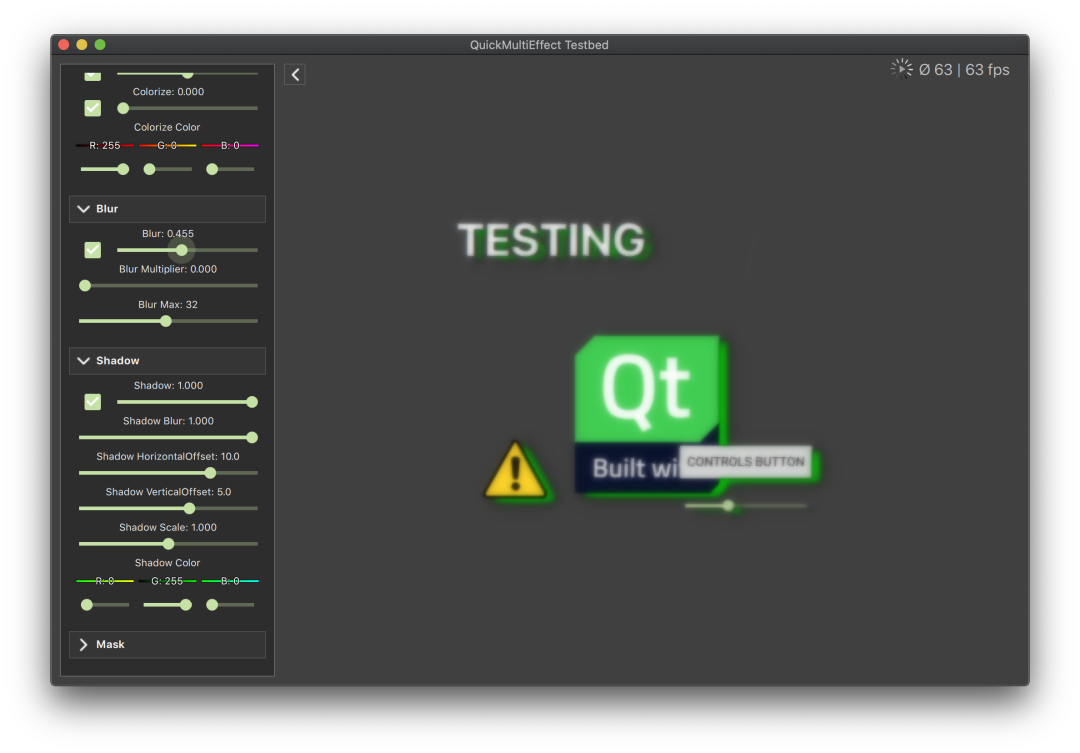
Task: Click the 'Colorize: 0.000' label
Action: click(x=168, y=92)
